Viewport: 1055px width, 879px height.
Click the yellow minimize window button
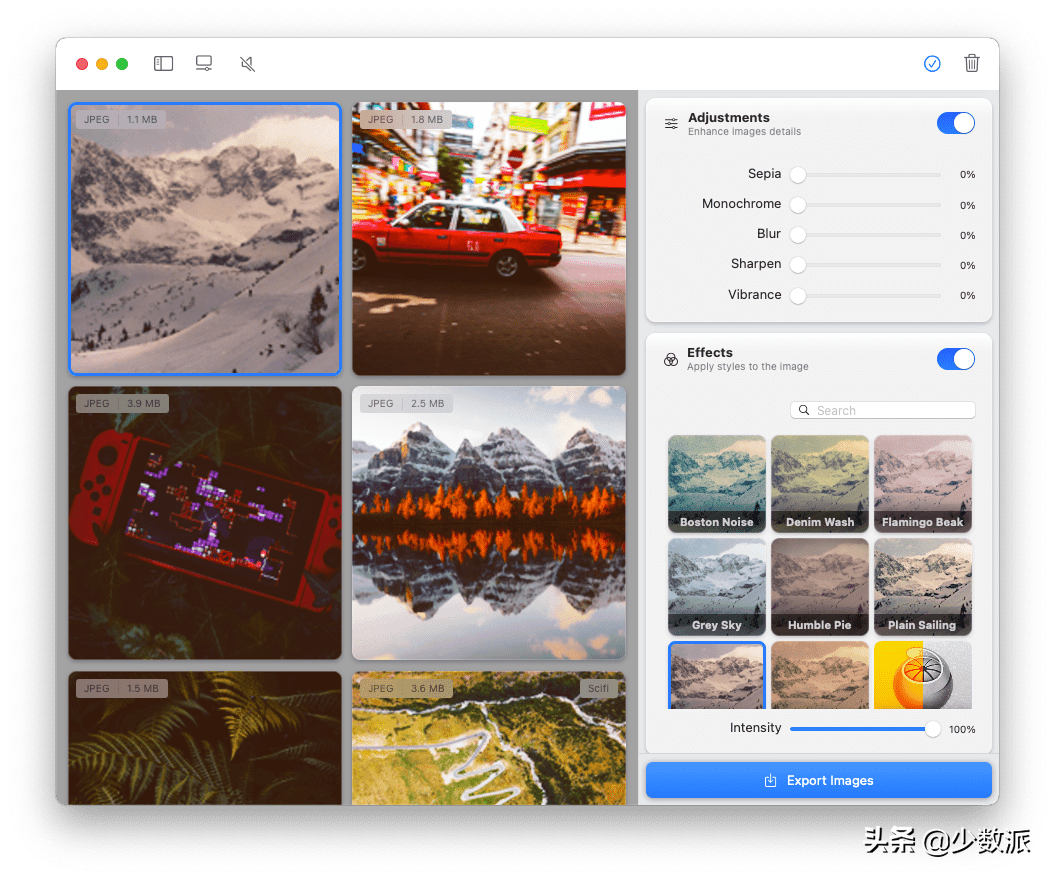tap(102, 64)
